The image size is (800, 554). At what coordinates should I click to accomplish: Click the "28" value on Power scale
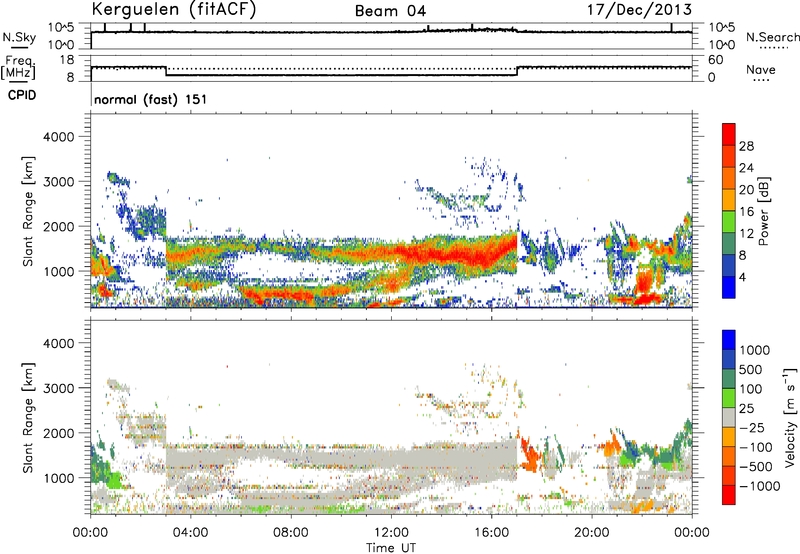point(746,146)
